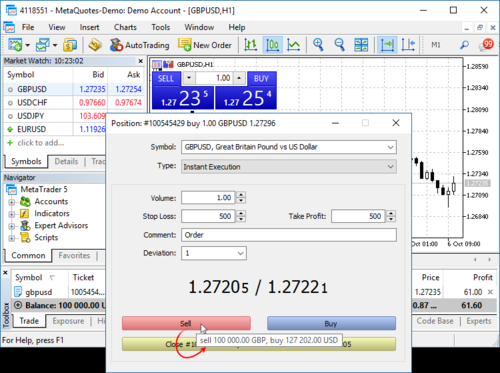Image resolution: width=500 pixels, height=373 pixels.
Task: Click the zoom out magnifier icon
Action: click(339, 45)
